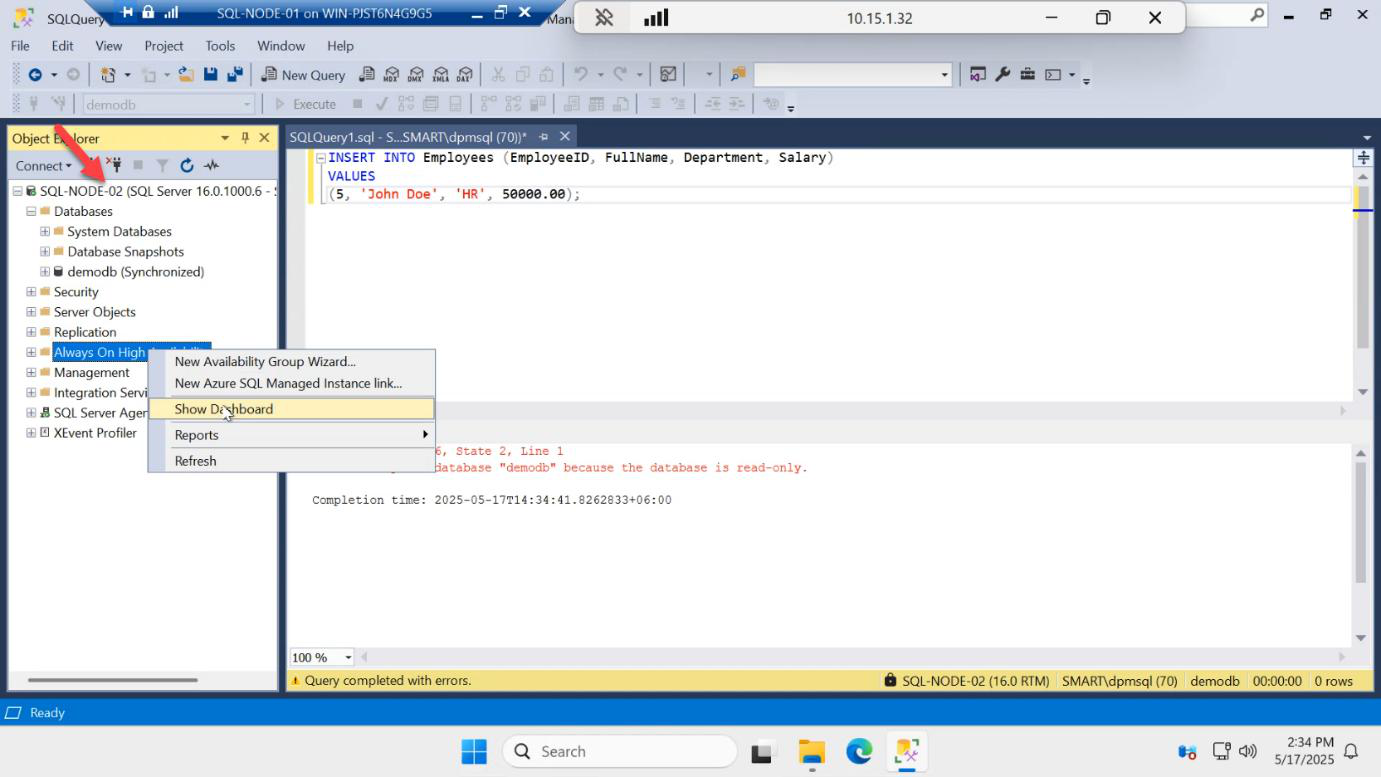Expand the Replication folder node
The image size is (1381, 777).
(31, 332)
